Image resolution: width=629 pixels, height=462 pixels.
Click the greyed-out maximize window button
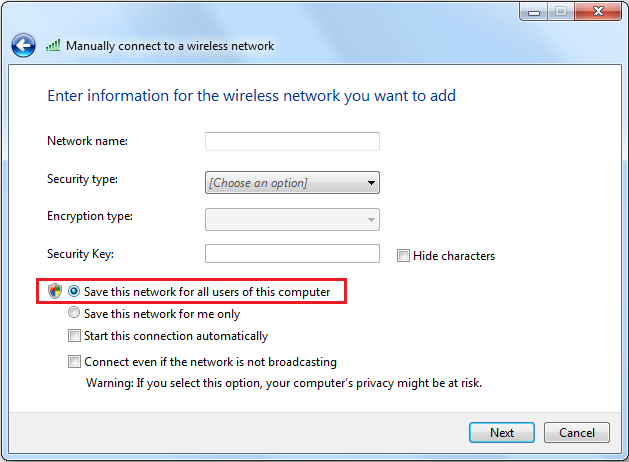[561, 12]
